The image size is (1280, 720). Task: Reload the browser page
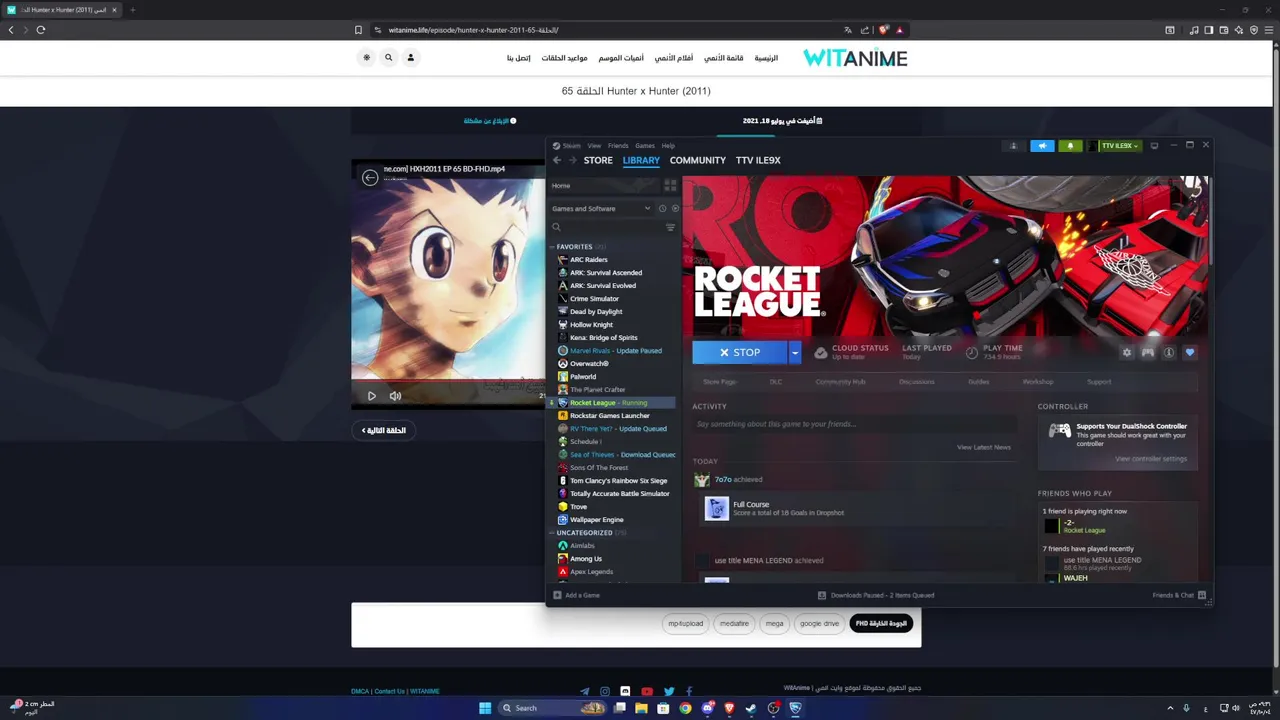pos(41,30)
